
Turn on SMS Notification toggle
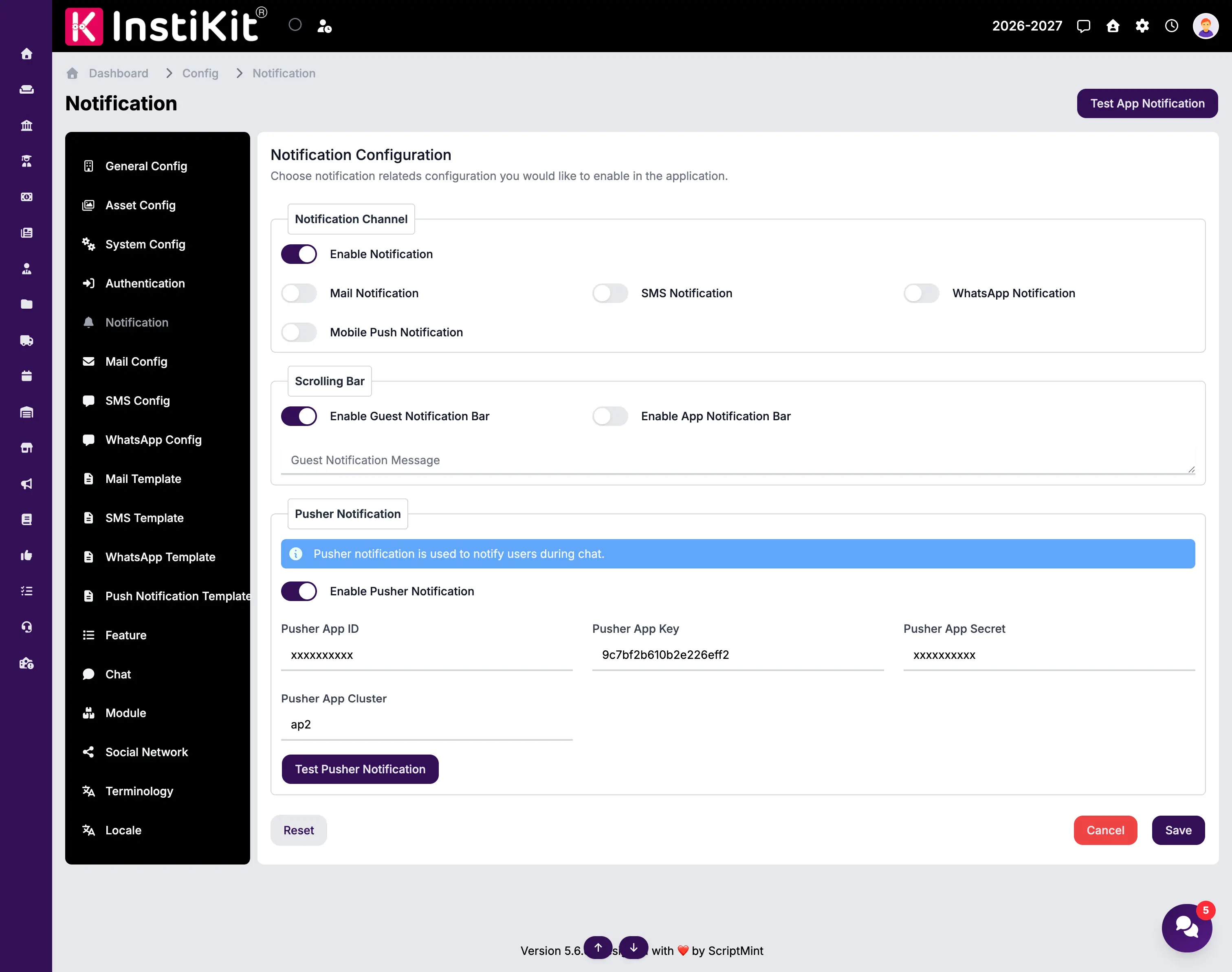point(610,294)
